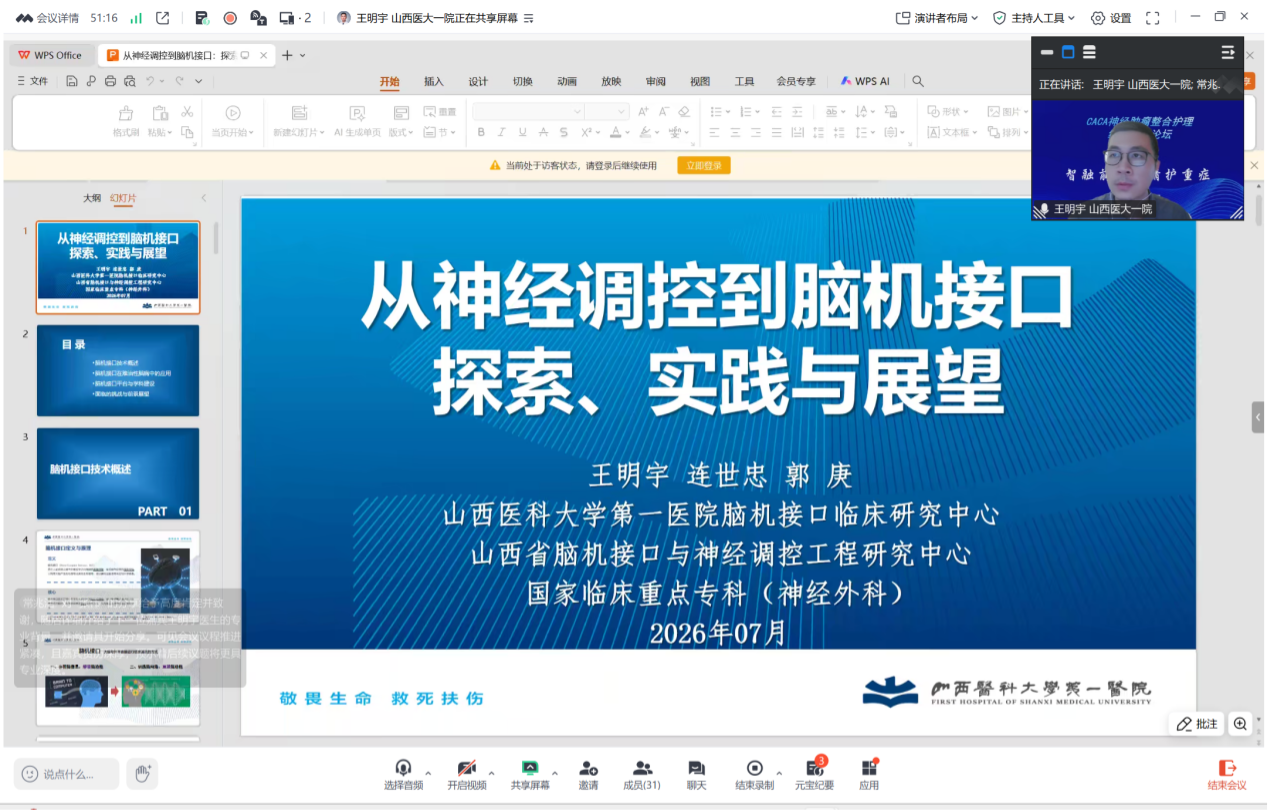Select the single-speaker video layout icon

tap(1068, 52)
